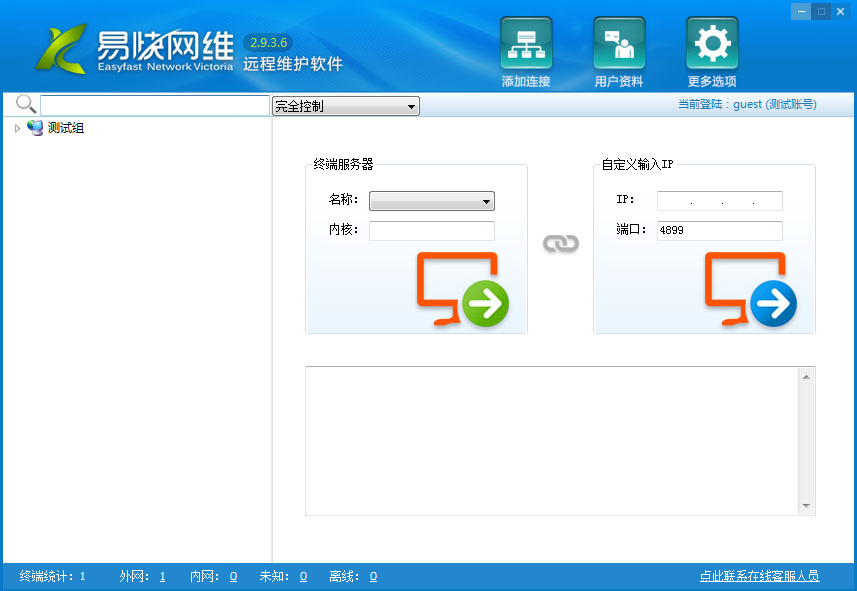
Task: Click the 外网 count link
Action: pos(162,576)
